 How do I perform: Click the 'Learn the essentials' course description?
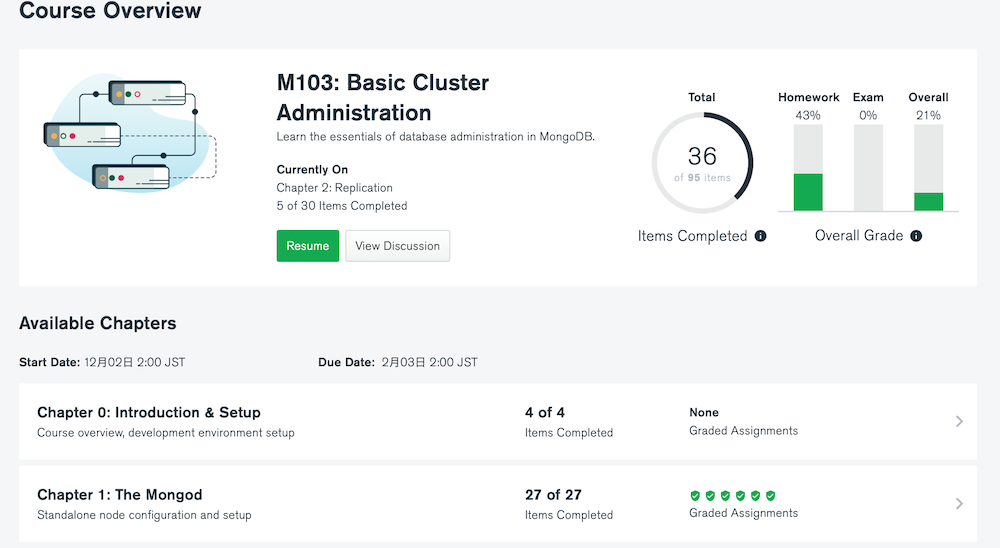pyautogui.click(x=436, y=137)
